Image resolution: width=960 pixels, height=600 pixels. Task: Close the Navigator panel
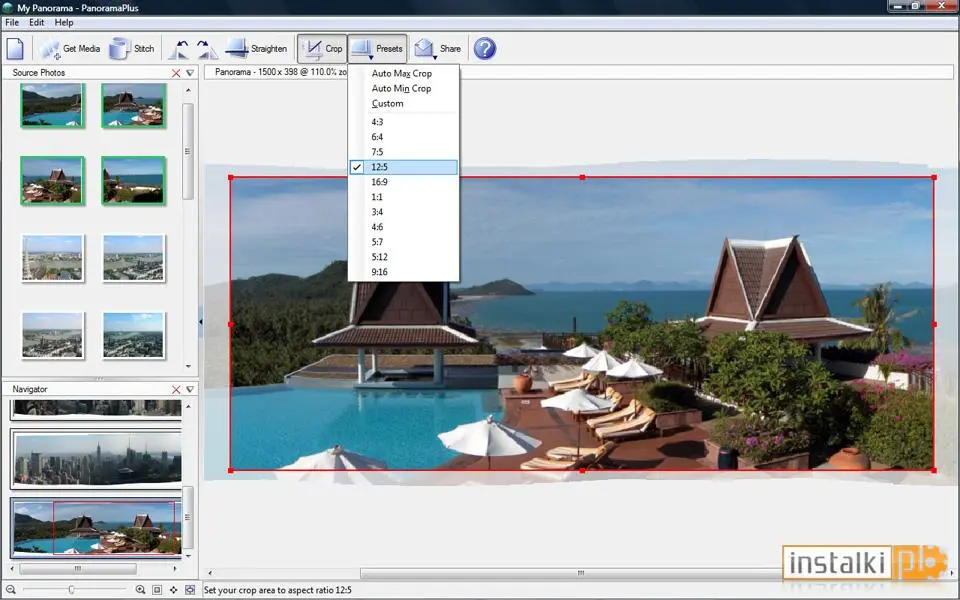tap(176, 389)
